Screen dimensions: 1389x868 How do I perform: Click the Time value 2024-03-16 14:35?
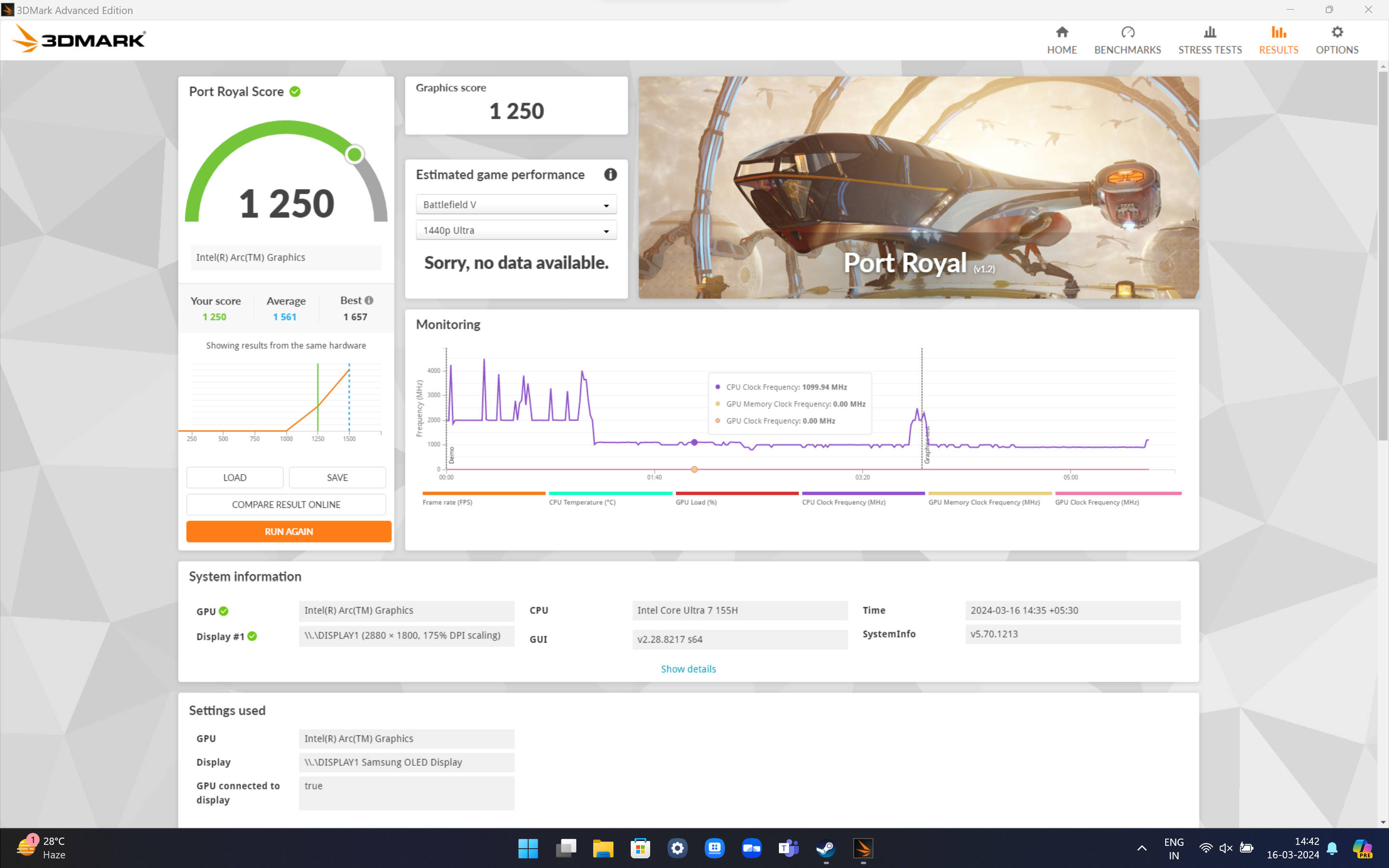[x=1072, y=610]
